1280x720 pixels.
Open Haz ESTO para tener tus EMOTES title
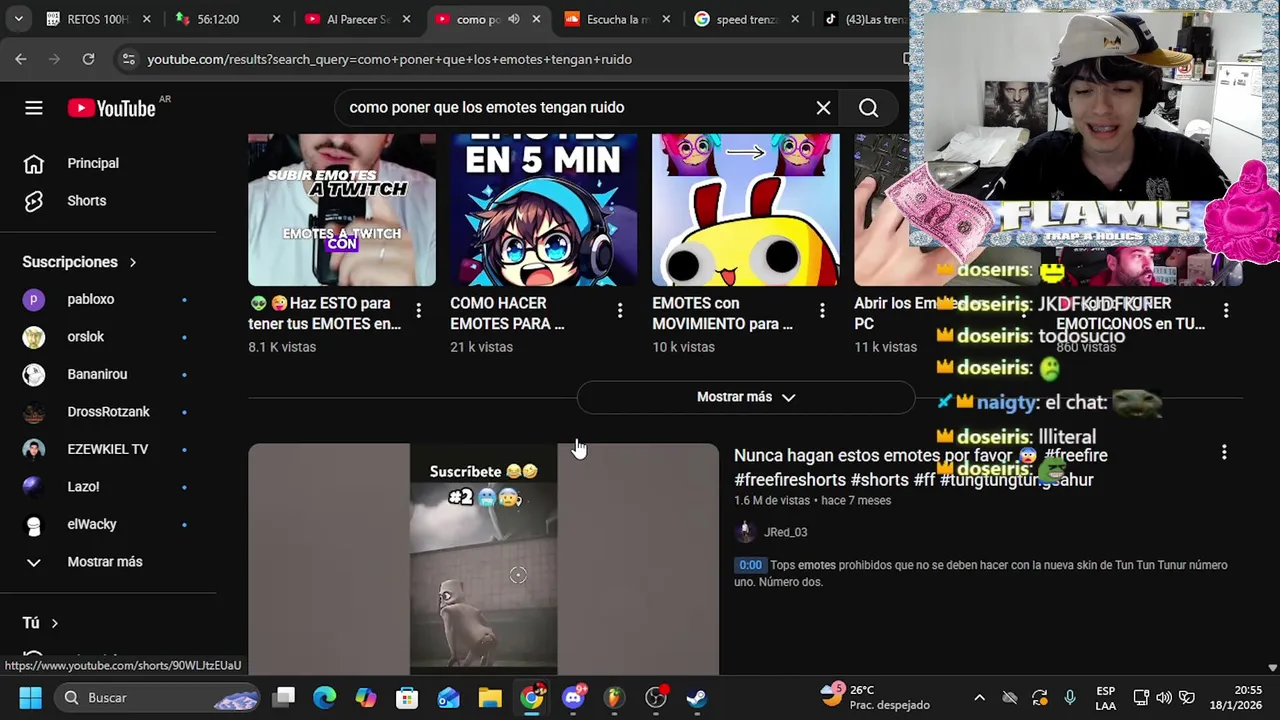324,313
